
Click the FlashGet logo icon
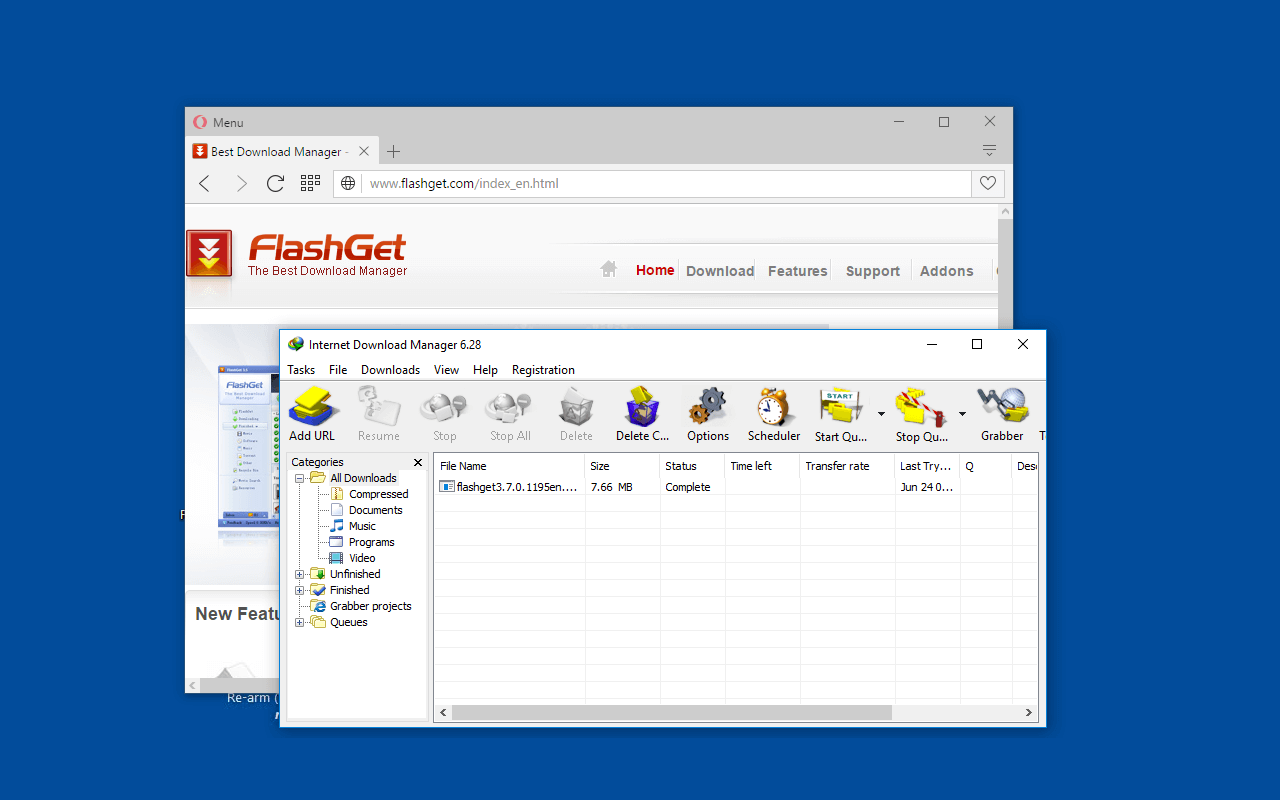point(209,253)
